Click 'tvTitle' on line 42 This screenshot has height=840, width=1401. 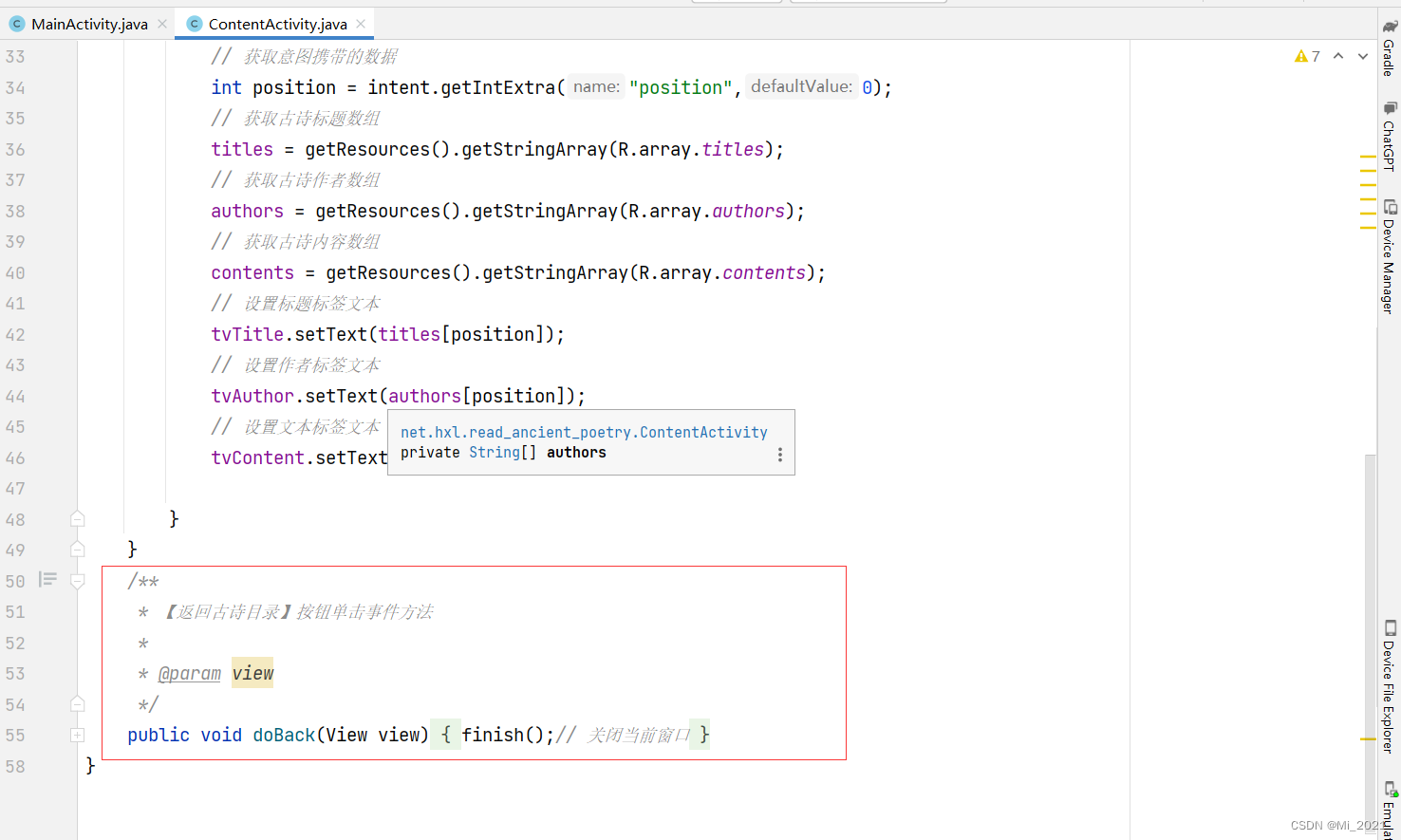click(247, 334)
